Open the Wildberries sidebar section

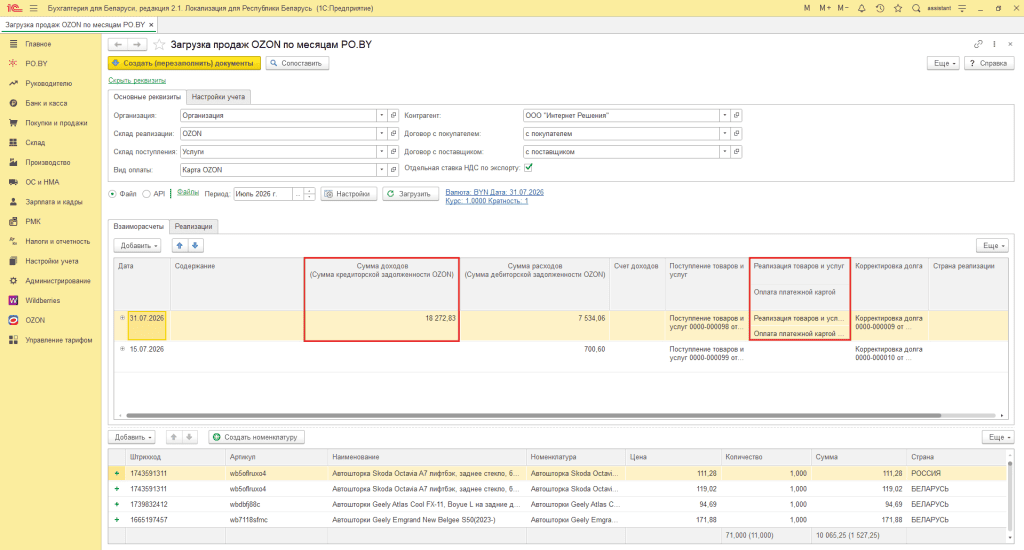42,300
